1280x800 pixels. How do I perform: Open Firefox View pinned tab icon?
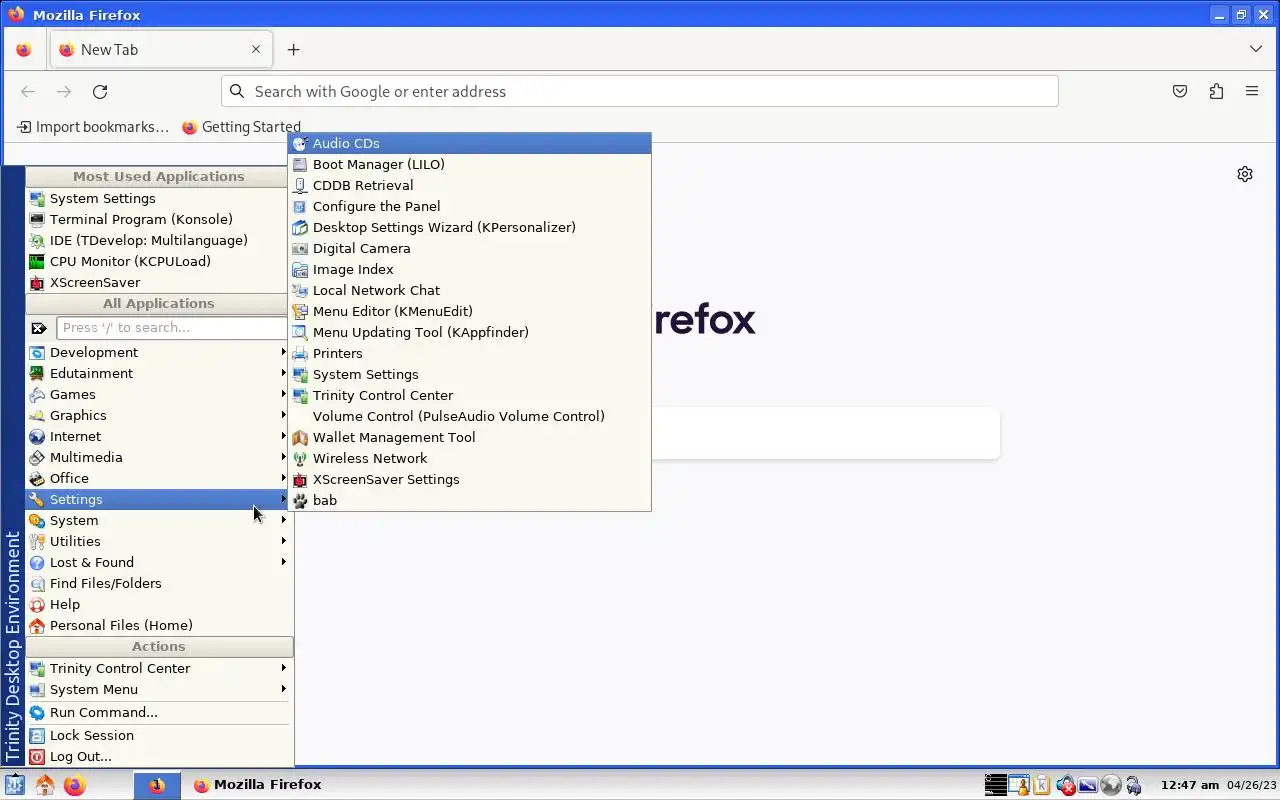pos(24,49)
